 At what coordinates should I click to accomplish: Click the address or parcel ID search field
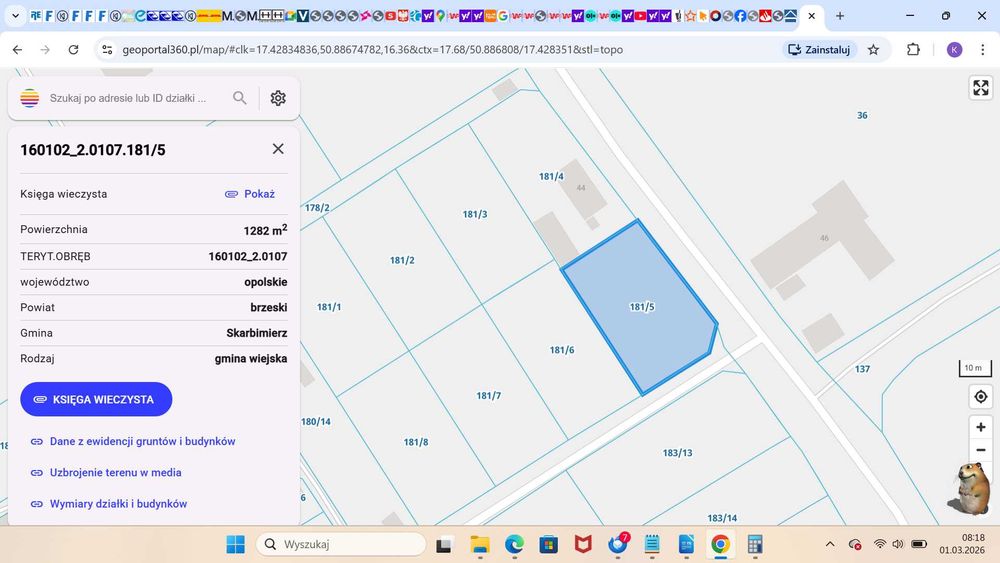click(x=128, y=98)
